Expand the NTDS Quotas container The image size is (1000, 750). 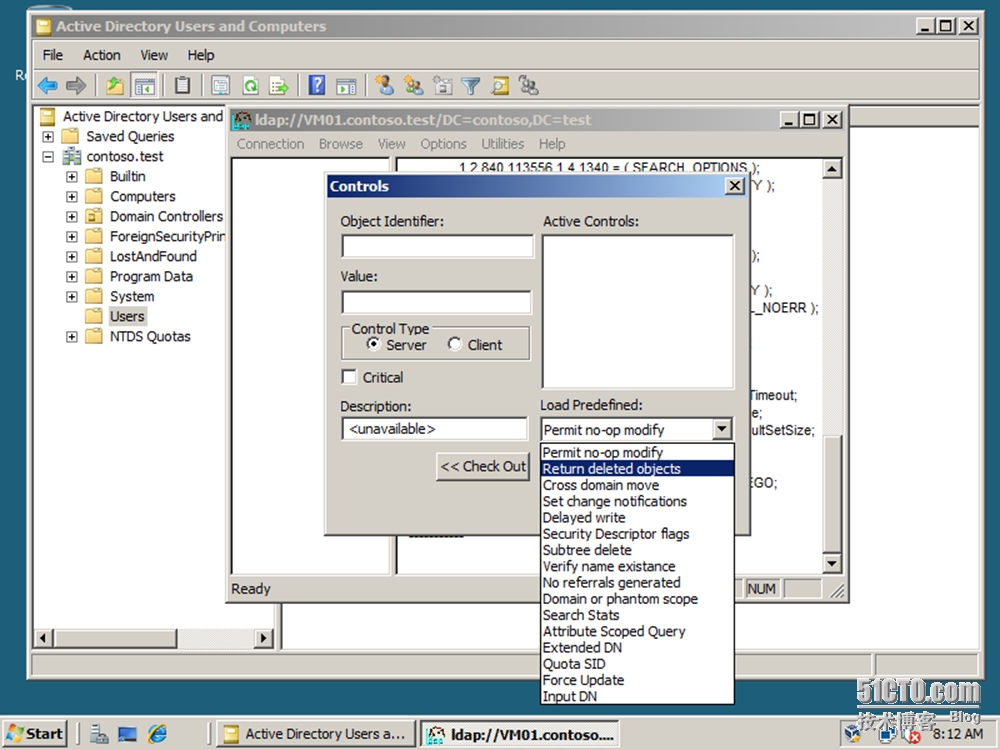(x=71, y=337)
